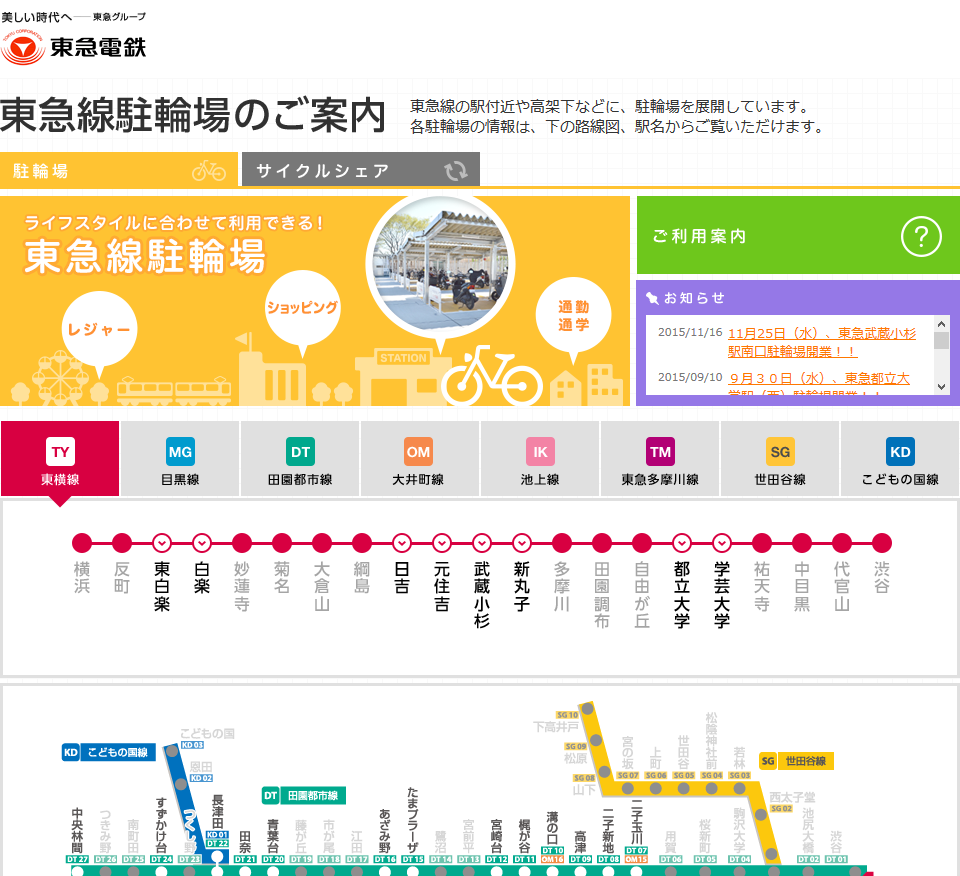Click the 溝の口 station on map
Image resolution: width=960 pixels, height=876 pixels.
point(552,828)
